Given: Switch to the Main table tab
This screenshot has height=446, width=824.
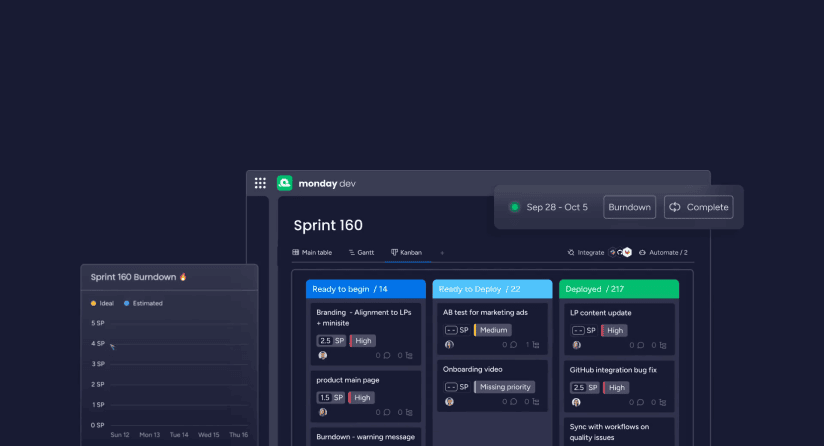Looking at the screenshot, I should click(x=310, y=253).
